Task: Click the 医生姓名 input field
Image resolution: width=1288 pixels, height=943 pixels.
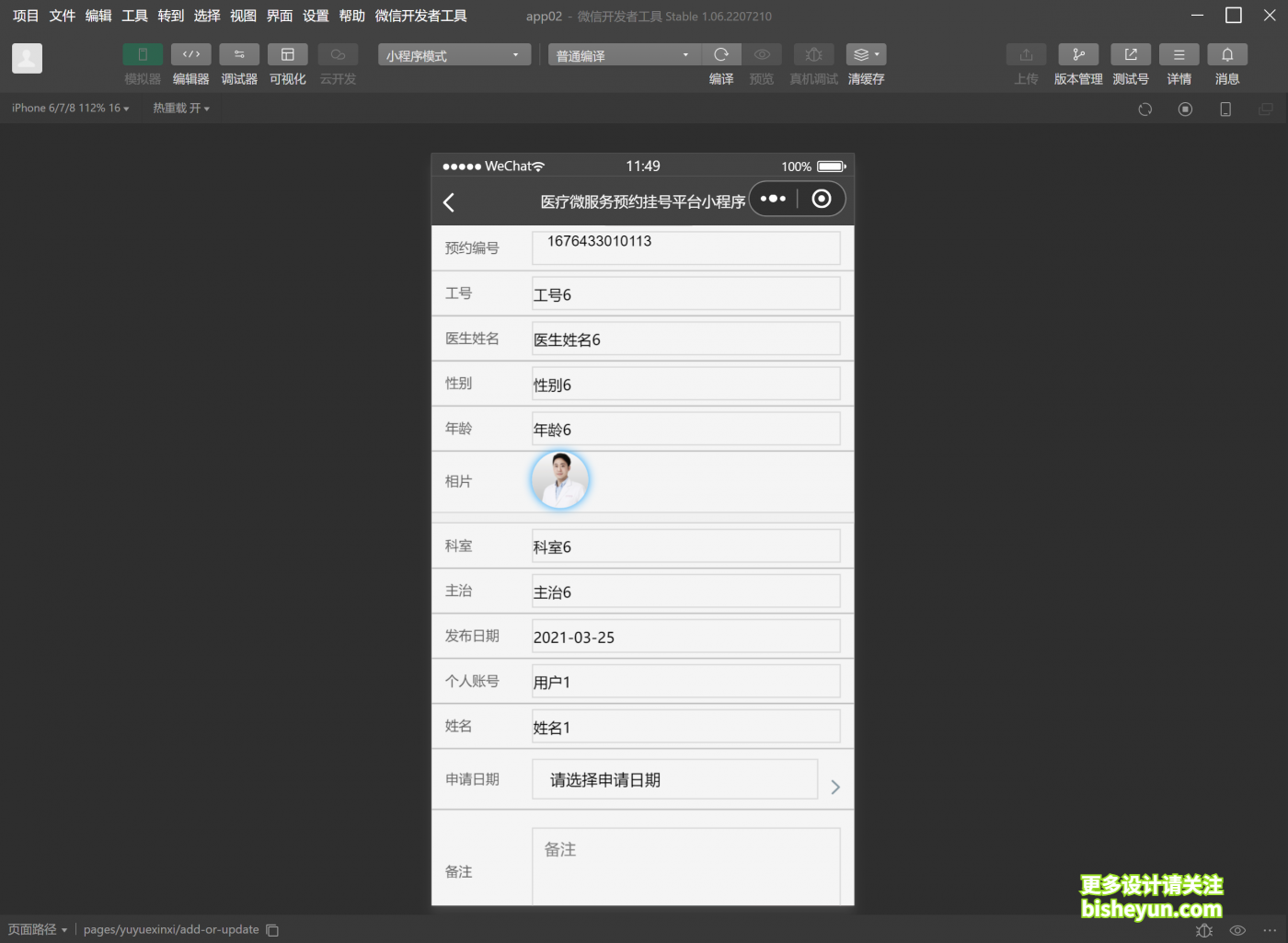Action: pos(686,339)
